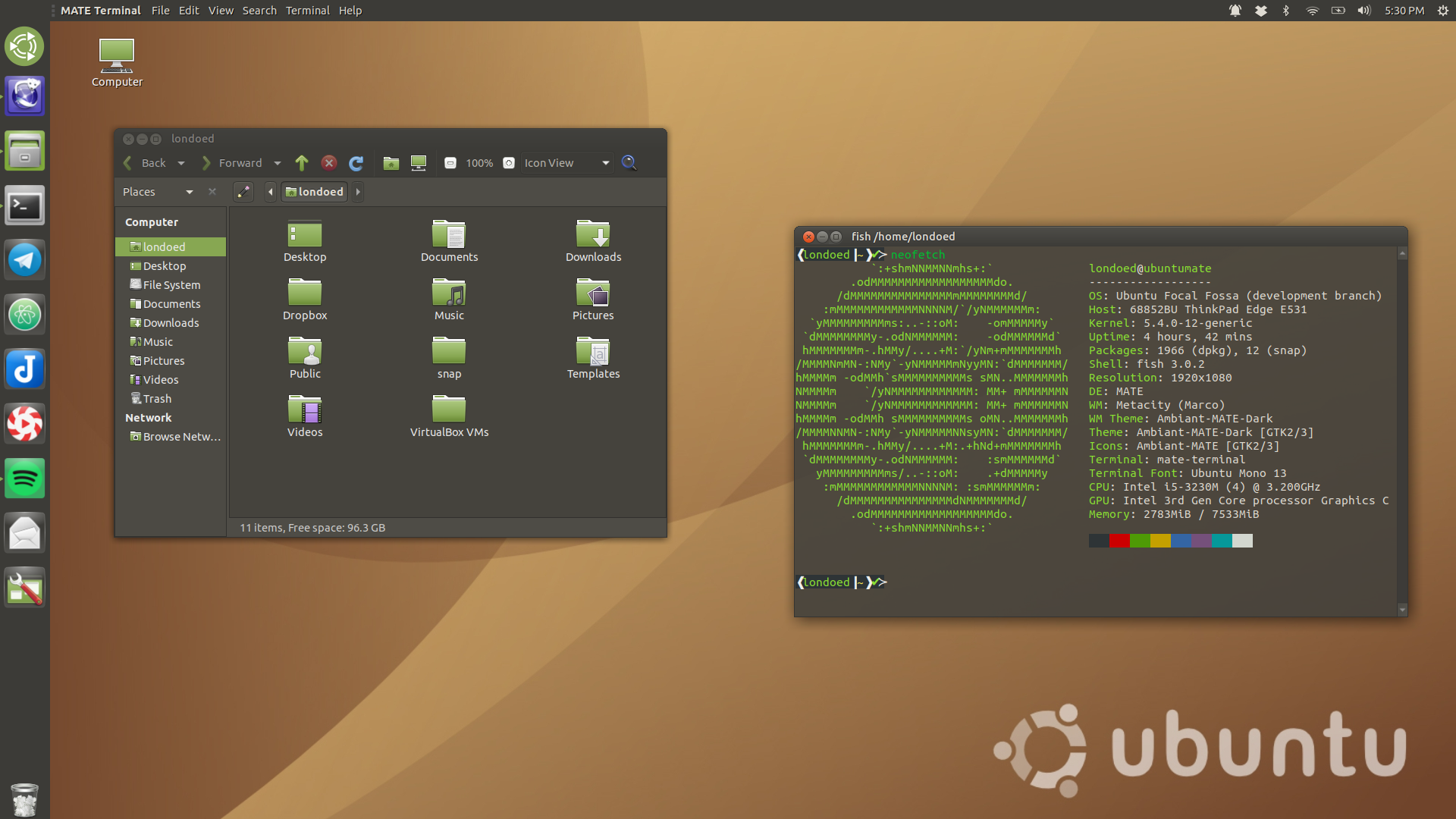The image size is (1456, 819).
Task: Launch Spotify from the dock
Action: point(24,478)
